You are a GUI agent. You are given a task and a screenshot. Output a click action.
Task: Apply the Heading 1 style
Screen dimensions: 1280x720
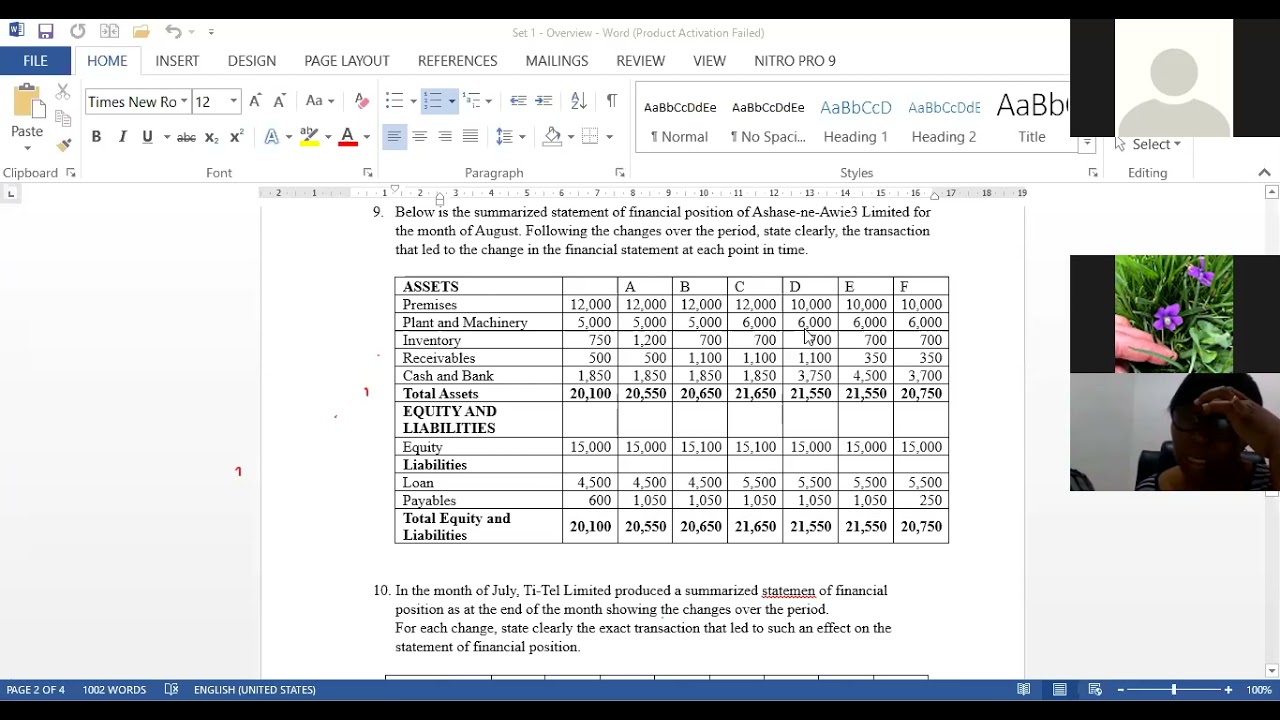pyautogui.click(x=856, y=120)
